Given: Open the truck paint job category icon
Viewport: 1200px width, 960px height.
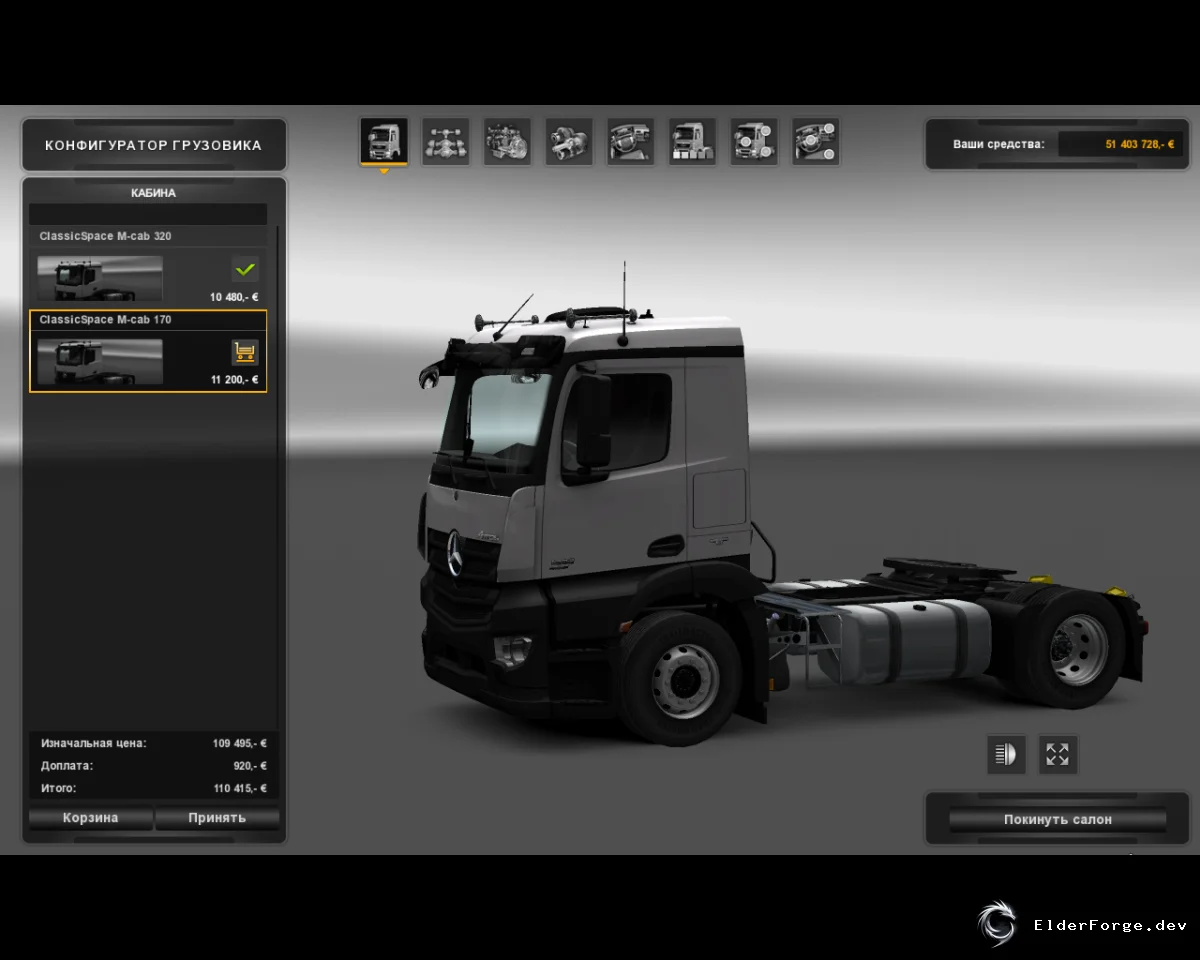Looking at the screenshot, I should point(692,142).
